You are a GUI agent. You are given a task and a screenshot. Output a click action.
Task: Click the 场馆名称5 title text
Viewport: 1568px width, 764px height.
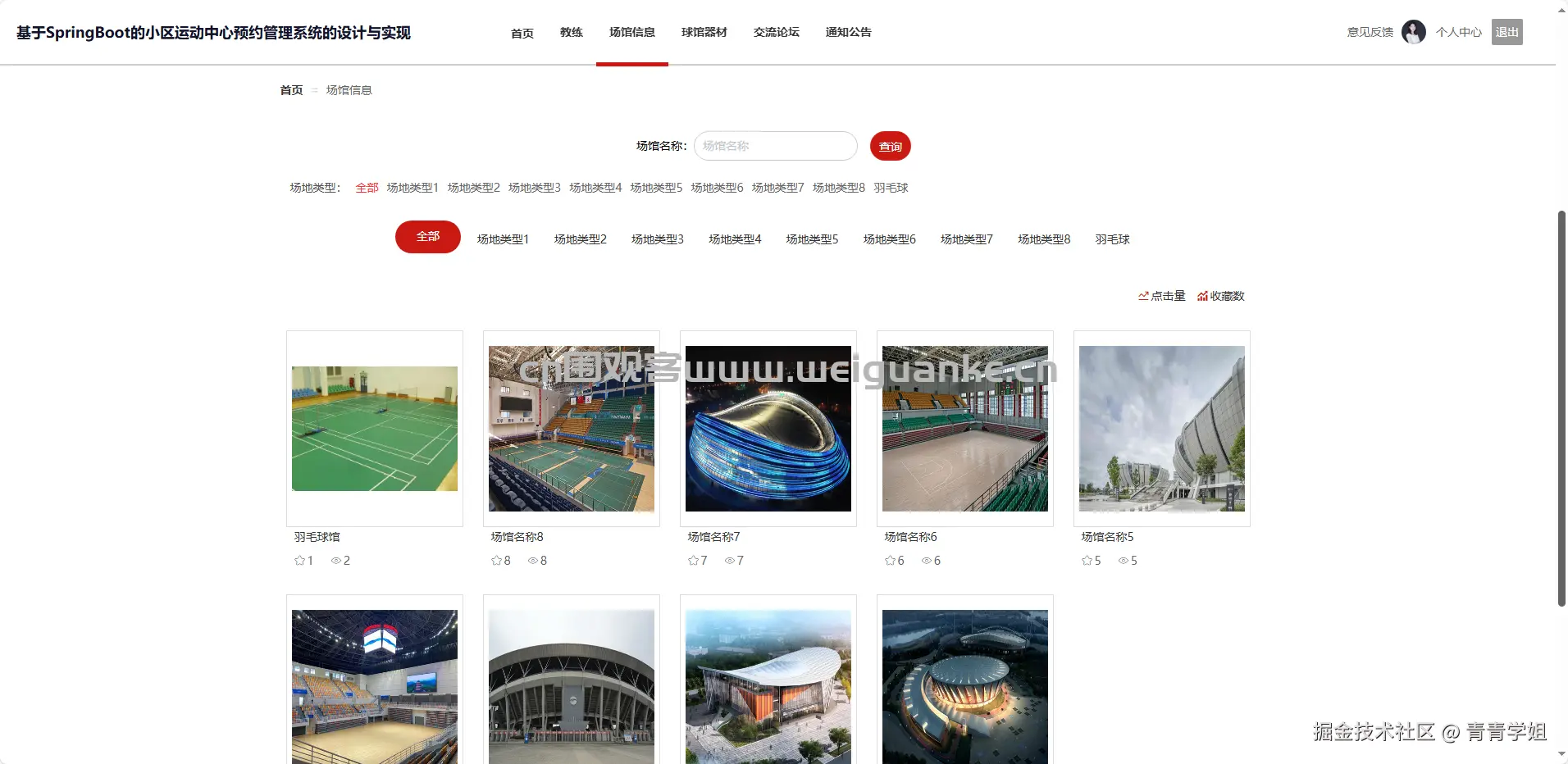1108,537
